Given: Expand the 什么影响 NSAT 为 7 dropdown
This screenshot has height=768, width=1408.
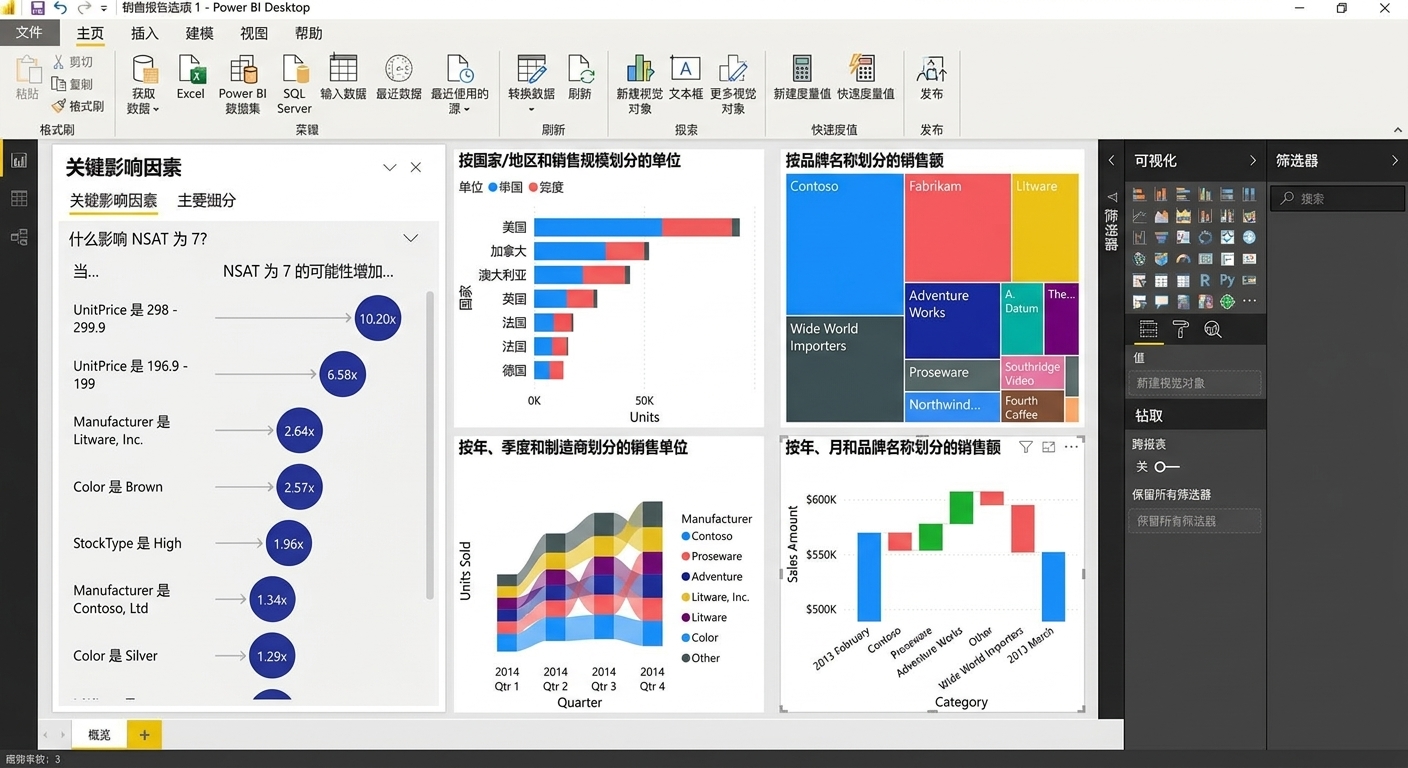Looking at the screenshot, I should tap(410, 238).
